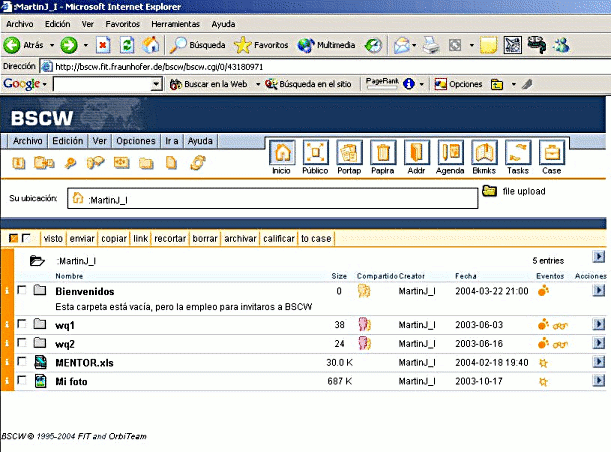Open the Papira trash icon

click(383, 153)
